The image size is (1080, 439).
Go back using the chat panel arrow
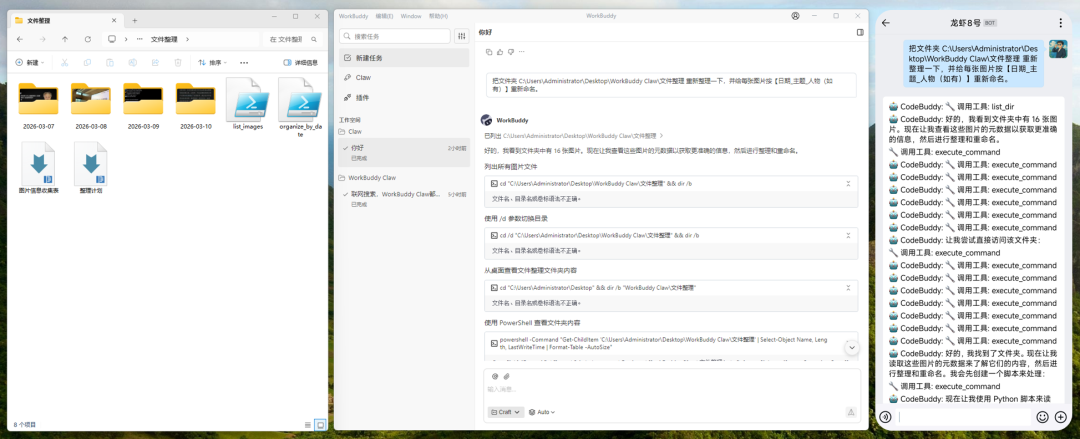click(x=886, y=22)
